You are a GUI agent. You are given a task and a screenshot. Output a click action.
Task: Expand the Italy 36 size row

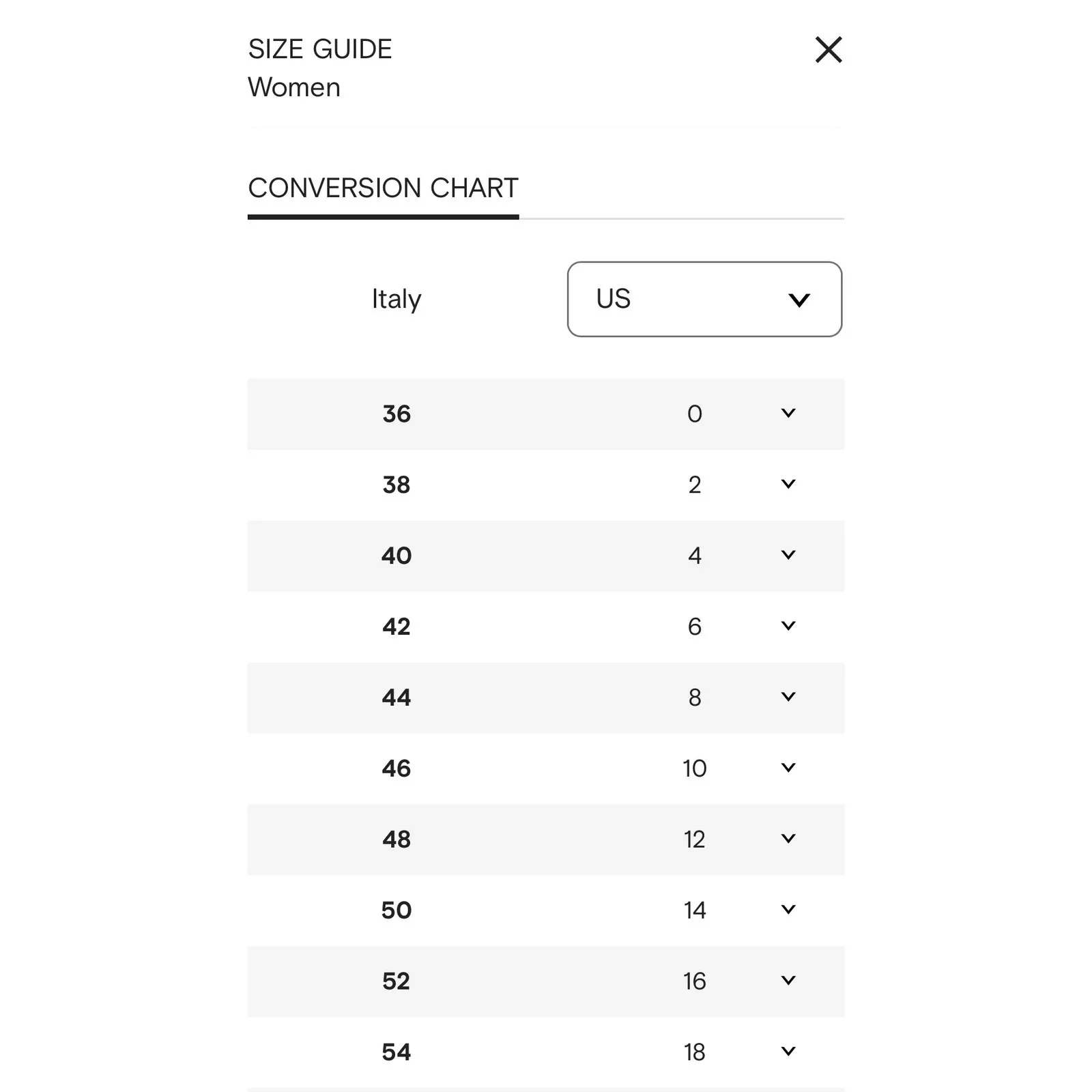click(788, 414)
